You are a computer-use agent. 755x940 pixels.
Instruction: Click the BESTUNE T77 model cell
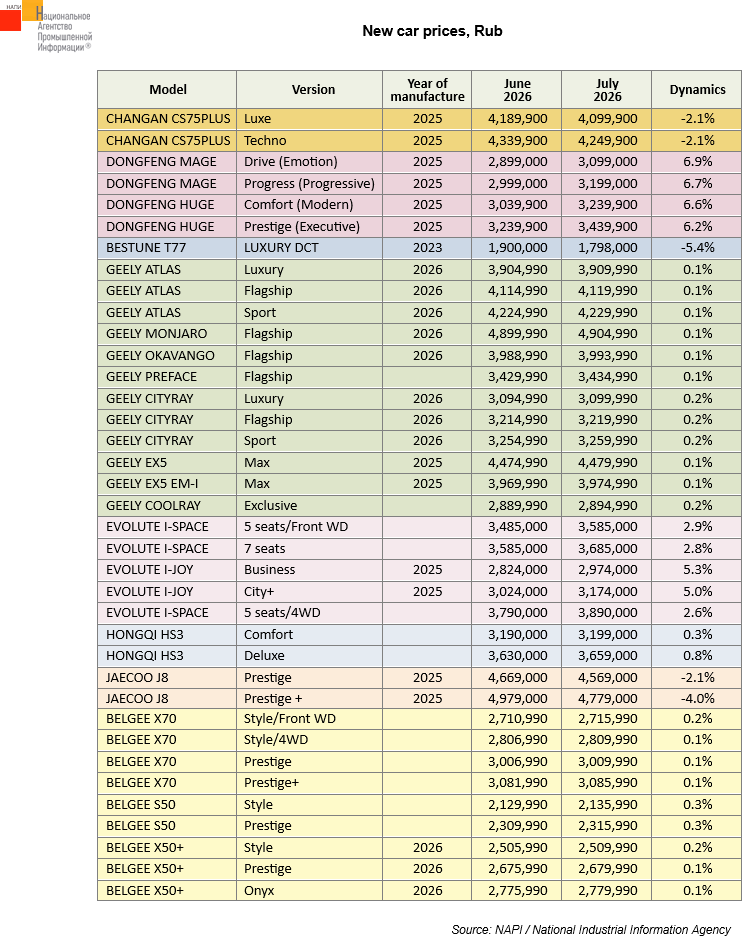tap(167, 248)
